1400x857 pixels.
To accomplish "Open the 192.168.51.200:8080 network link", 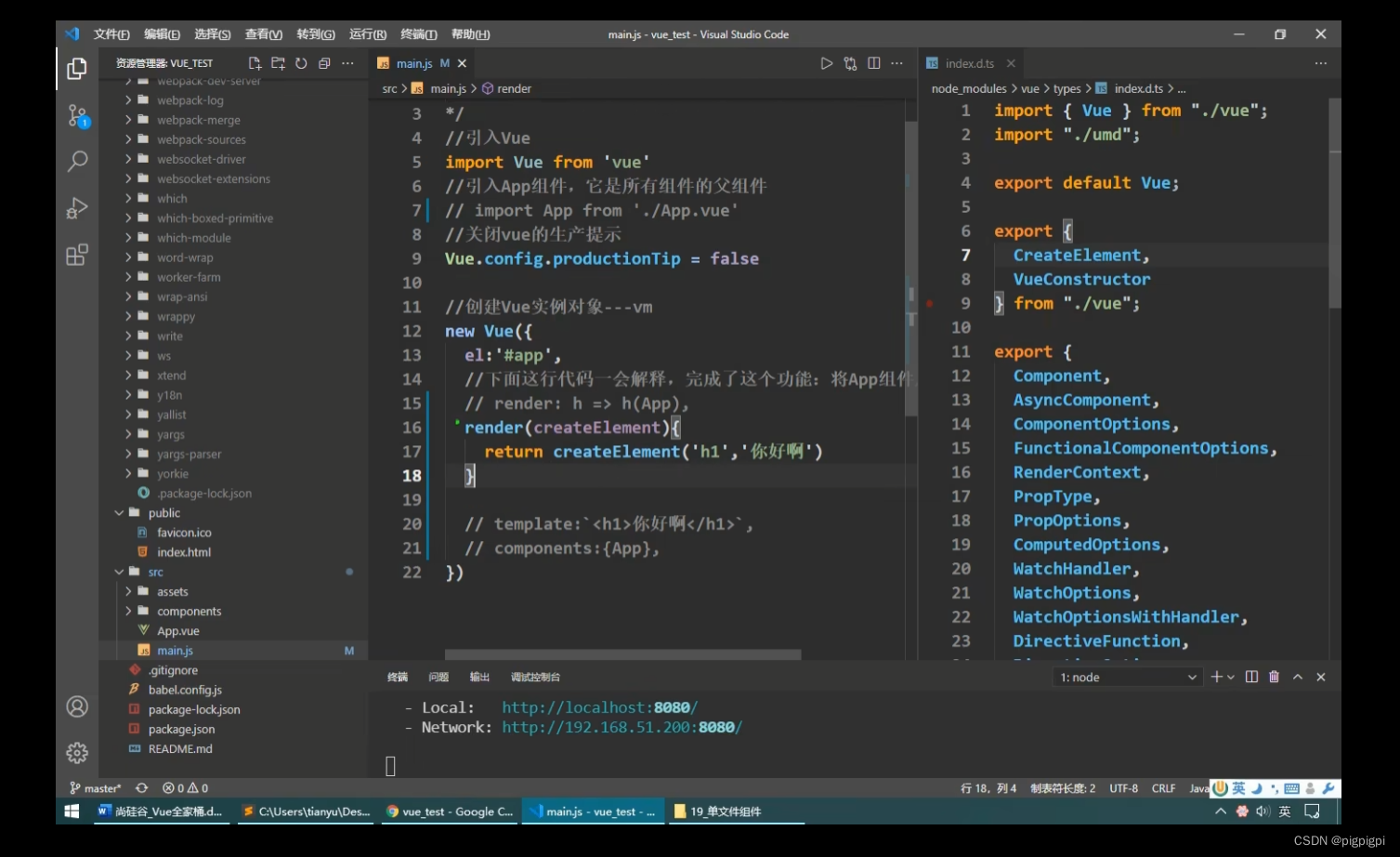I will [x=622, y=727].
